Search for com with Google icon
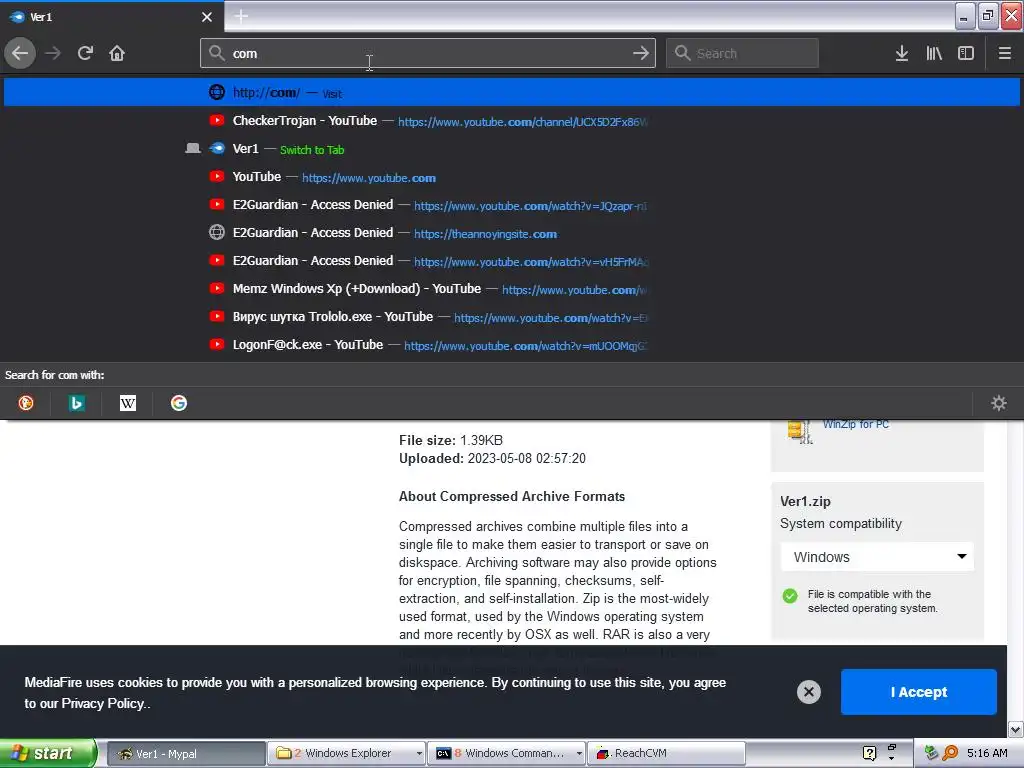1024x768 pixels. click(179, 403)
